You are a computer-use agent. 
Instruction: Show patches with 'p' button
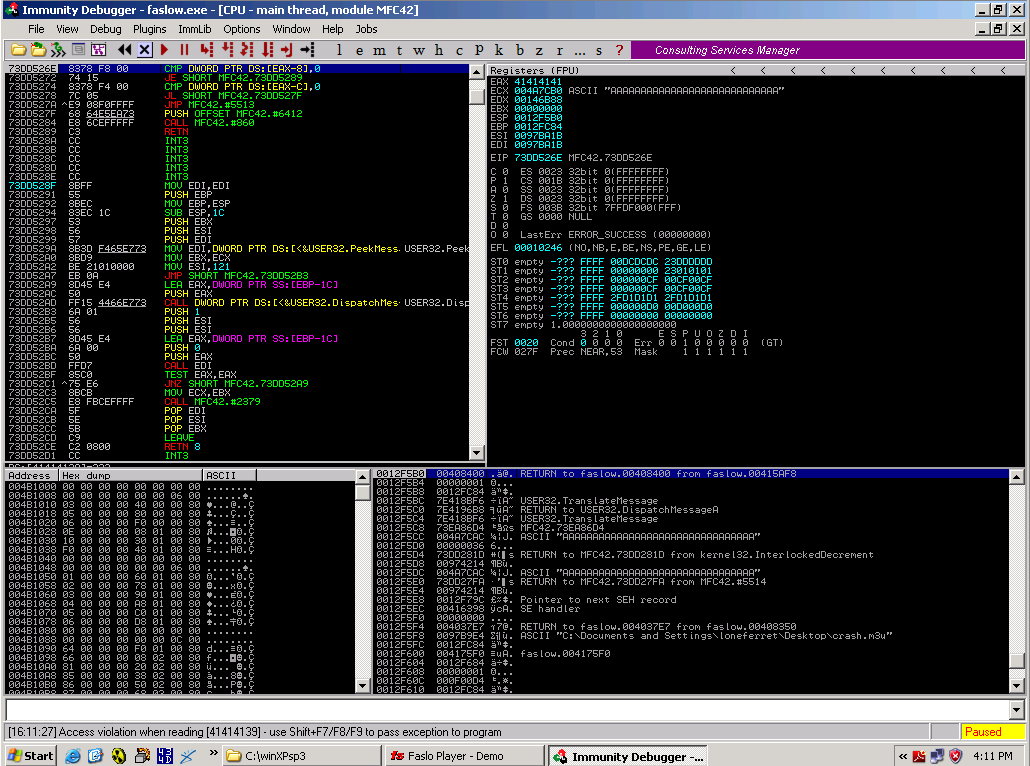click(x=479, y=50)
